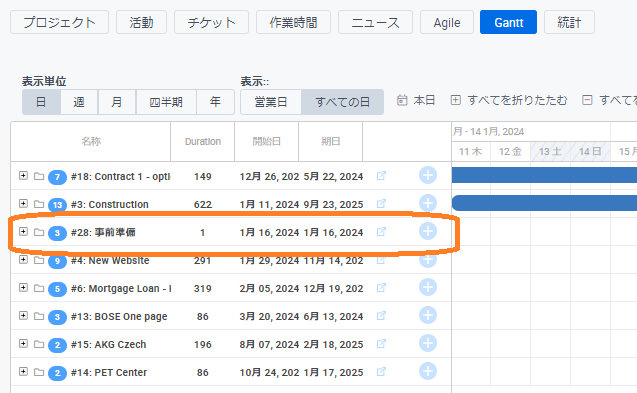Sort by 名称 column header
The image size is (637, 393).
(91, 141)
